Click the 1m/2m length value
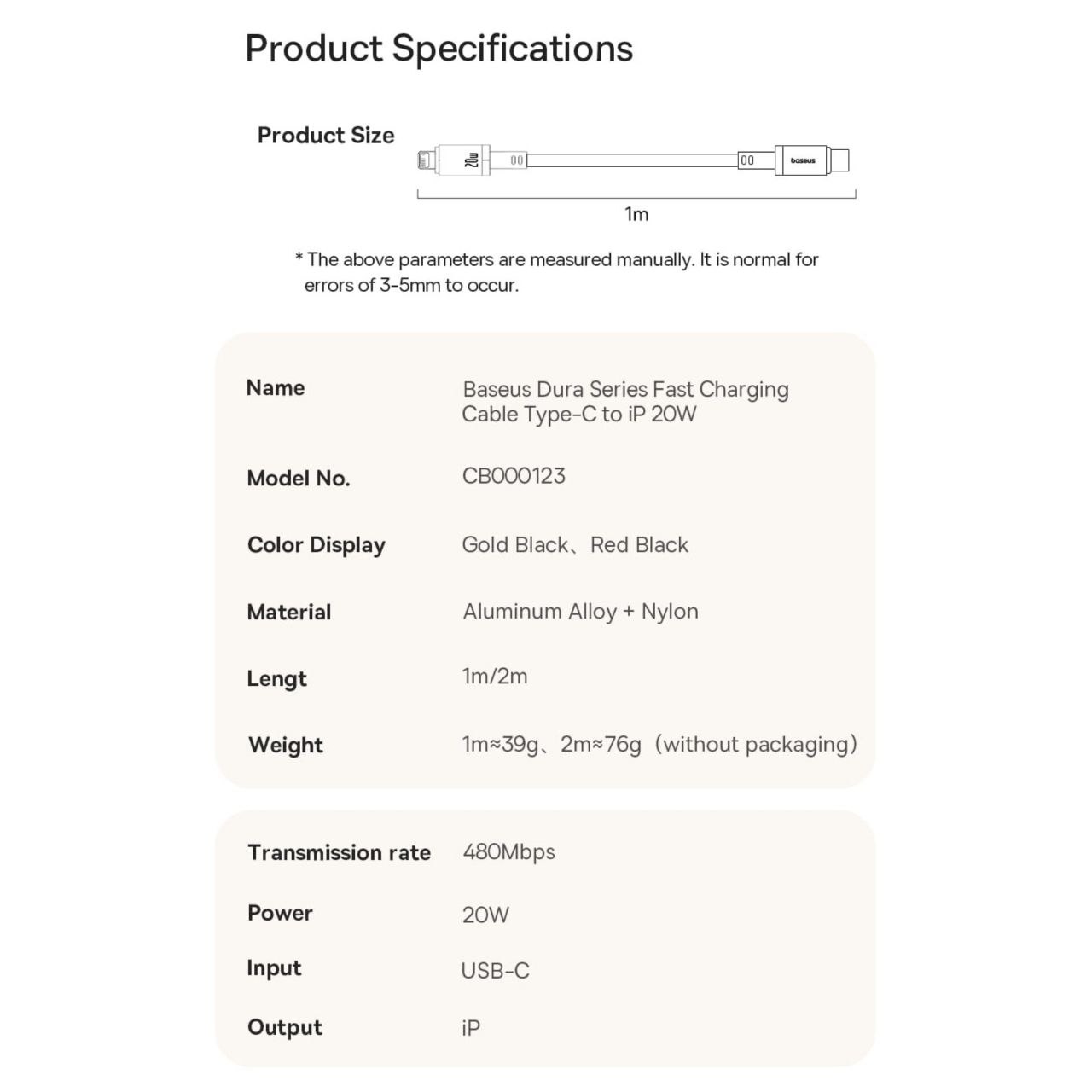This screenshot has height=1092, width=1092. [x=495, y=677]
